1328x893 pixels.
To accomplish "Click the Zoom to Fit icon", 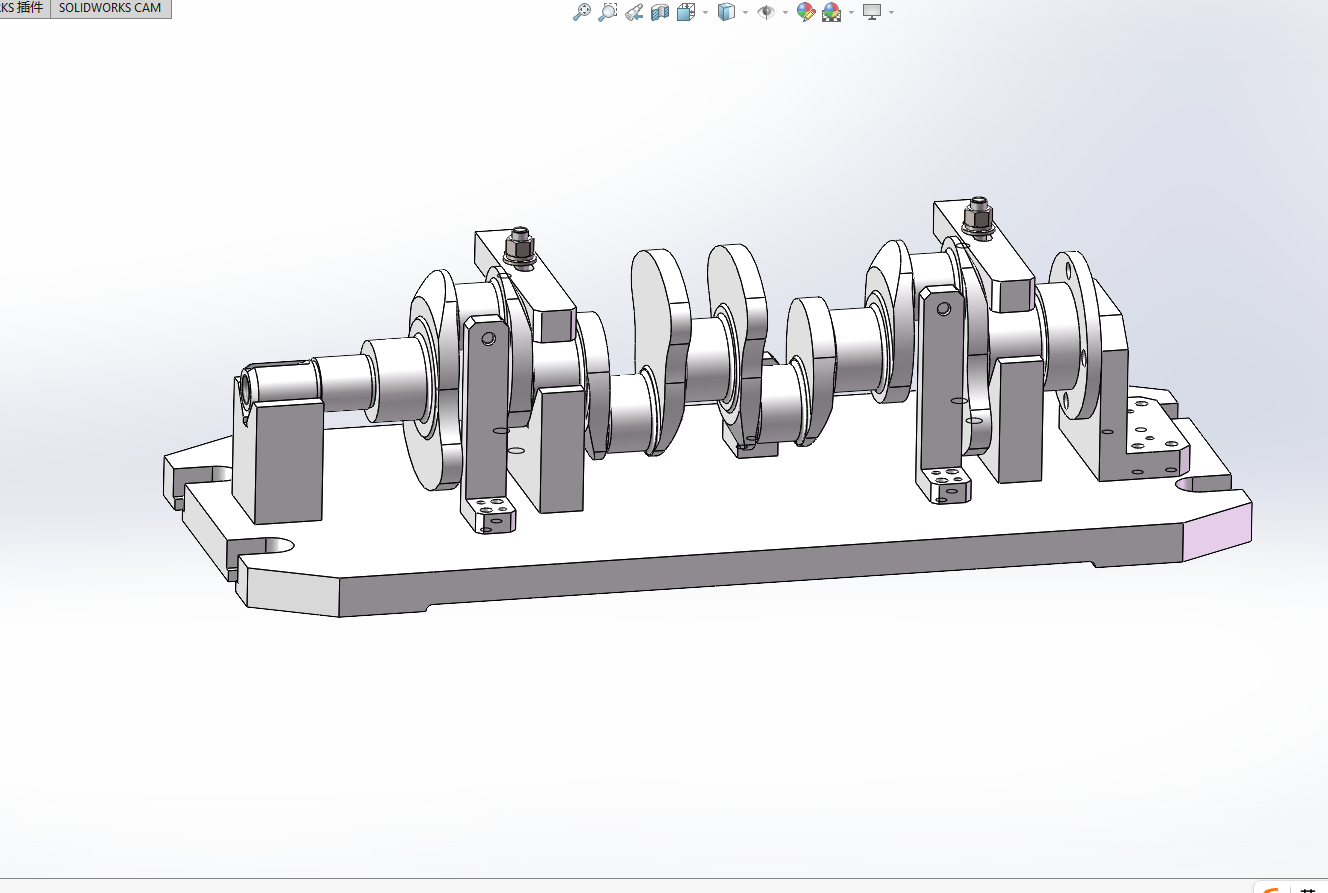I will [x=581, y=12].
